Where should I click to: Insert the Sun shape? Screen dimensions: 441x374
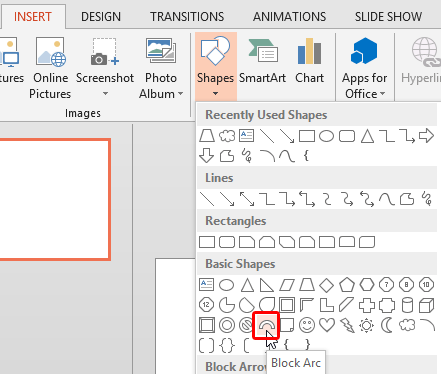[x=367, y=325]
